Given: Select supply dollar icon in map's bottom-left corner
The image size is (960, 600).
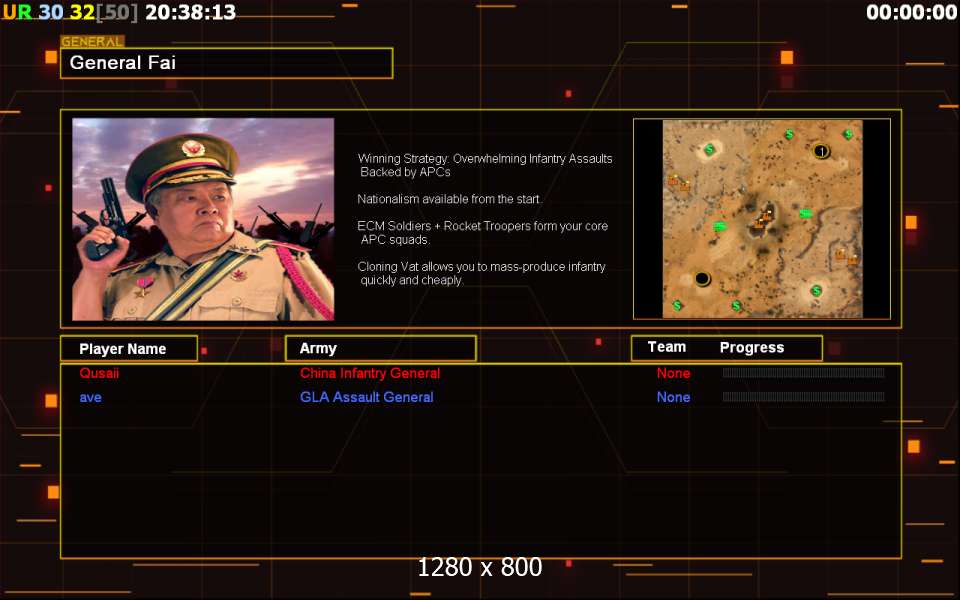Looking at the screenshot, I should pos(677,305).
